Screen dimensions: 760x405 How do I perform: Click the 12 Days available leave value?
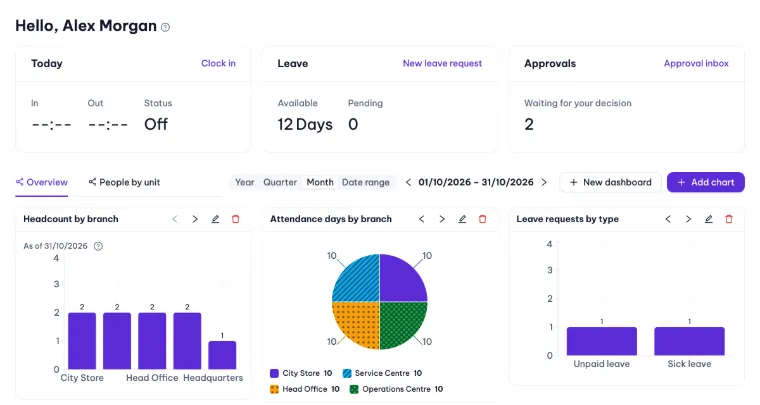click(x=305, y=125)
